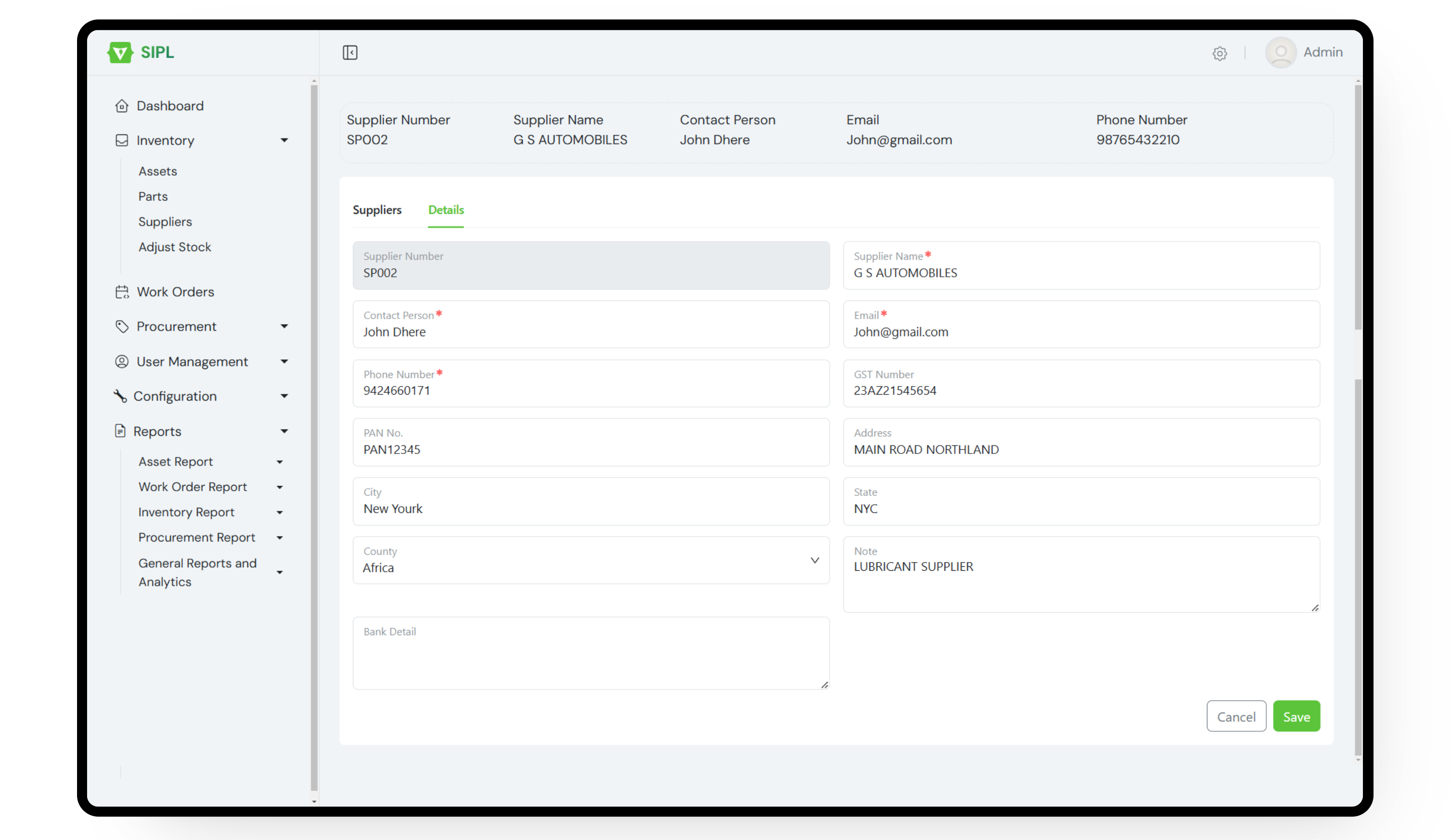1450x840 pixels.
Task: Switch to the Suppliers tab
Action: (x=377, y=210)
